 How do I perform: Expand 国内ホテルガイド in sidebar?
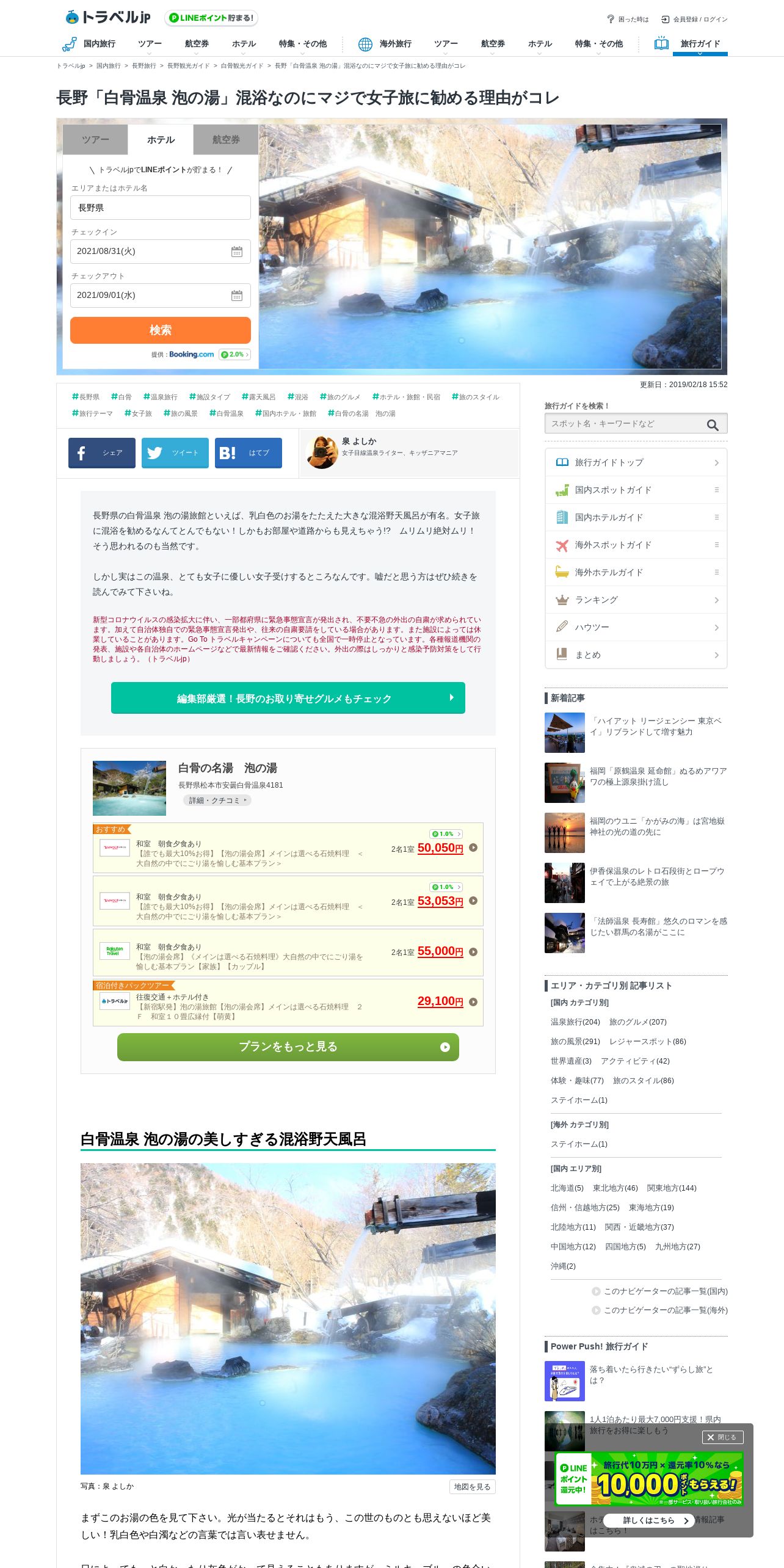[x=636, y=517]
